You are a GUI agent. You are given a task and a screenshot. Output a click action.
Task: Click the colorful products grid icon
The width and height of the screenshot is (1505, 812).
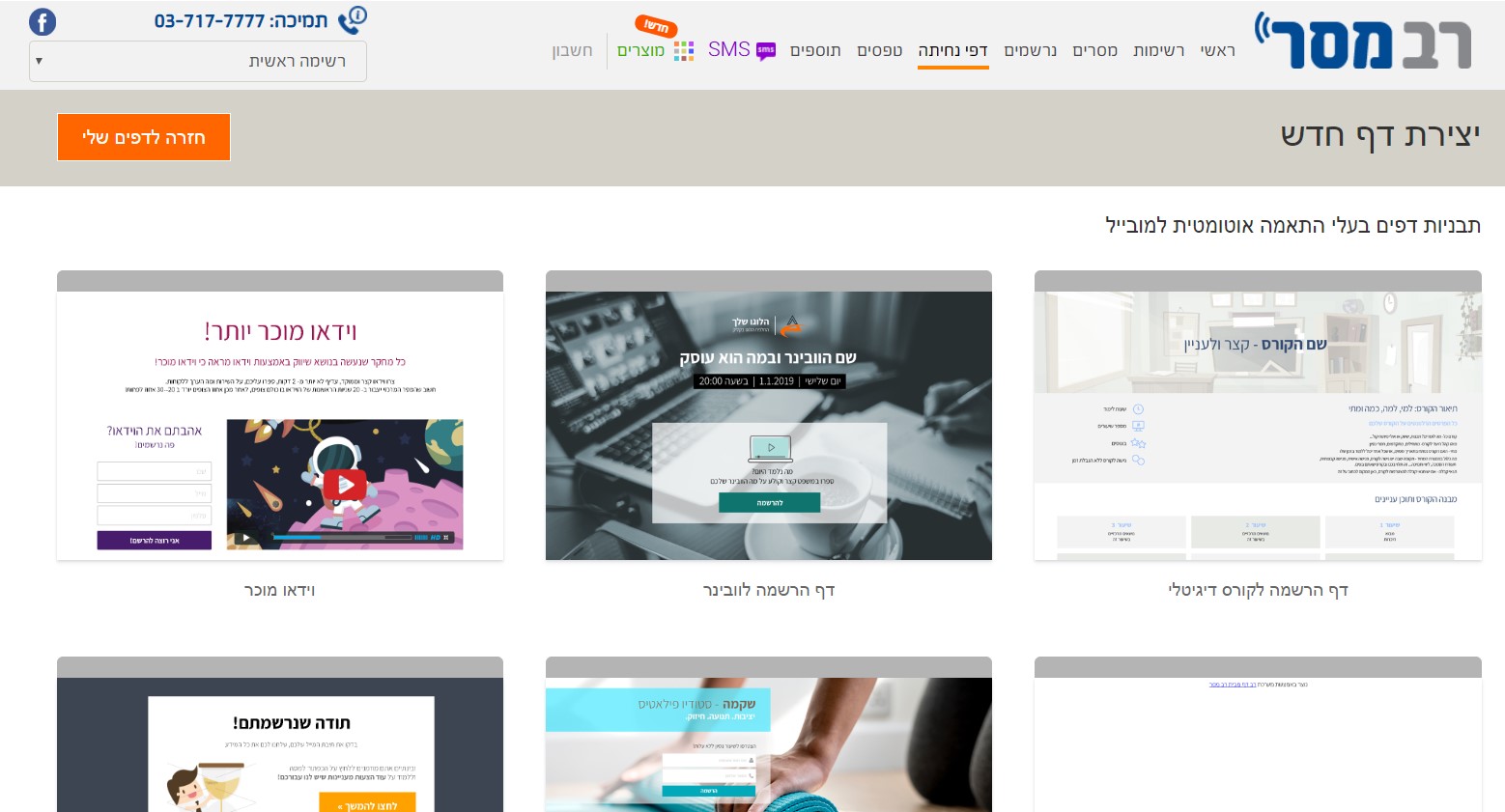coord(684,51)
